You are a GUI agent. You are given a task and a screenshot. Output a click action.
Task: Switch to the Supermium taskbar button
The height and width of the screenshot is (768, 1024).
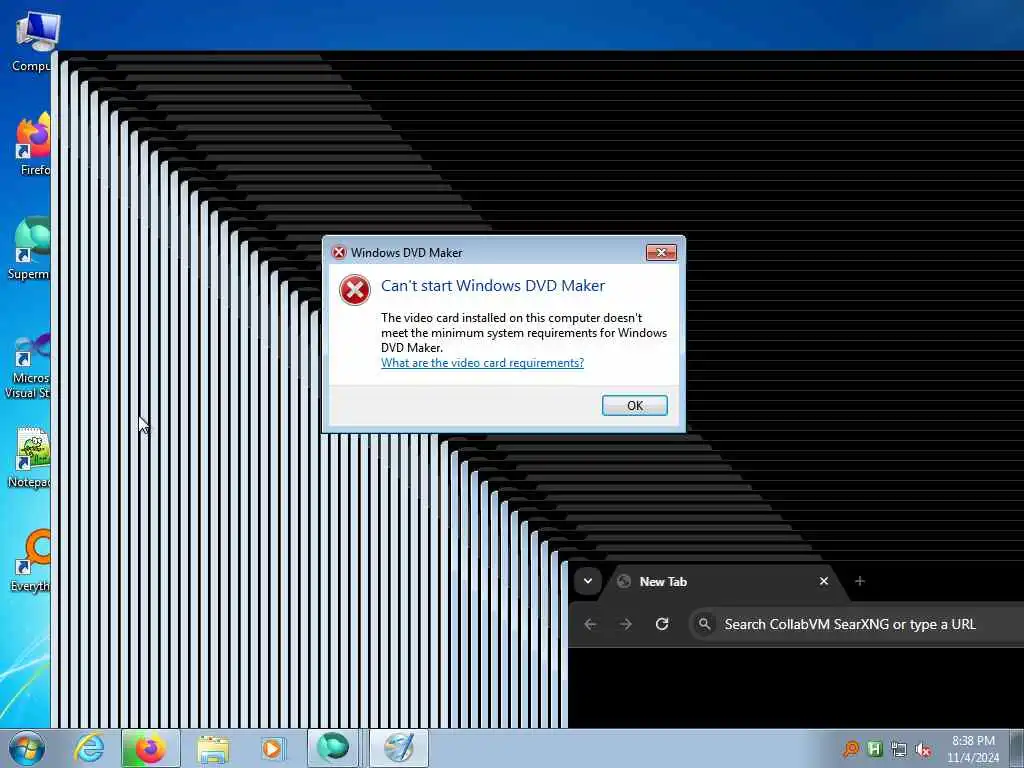pyautogui.click(x=333, y=749)
